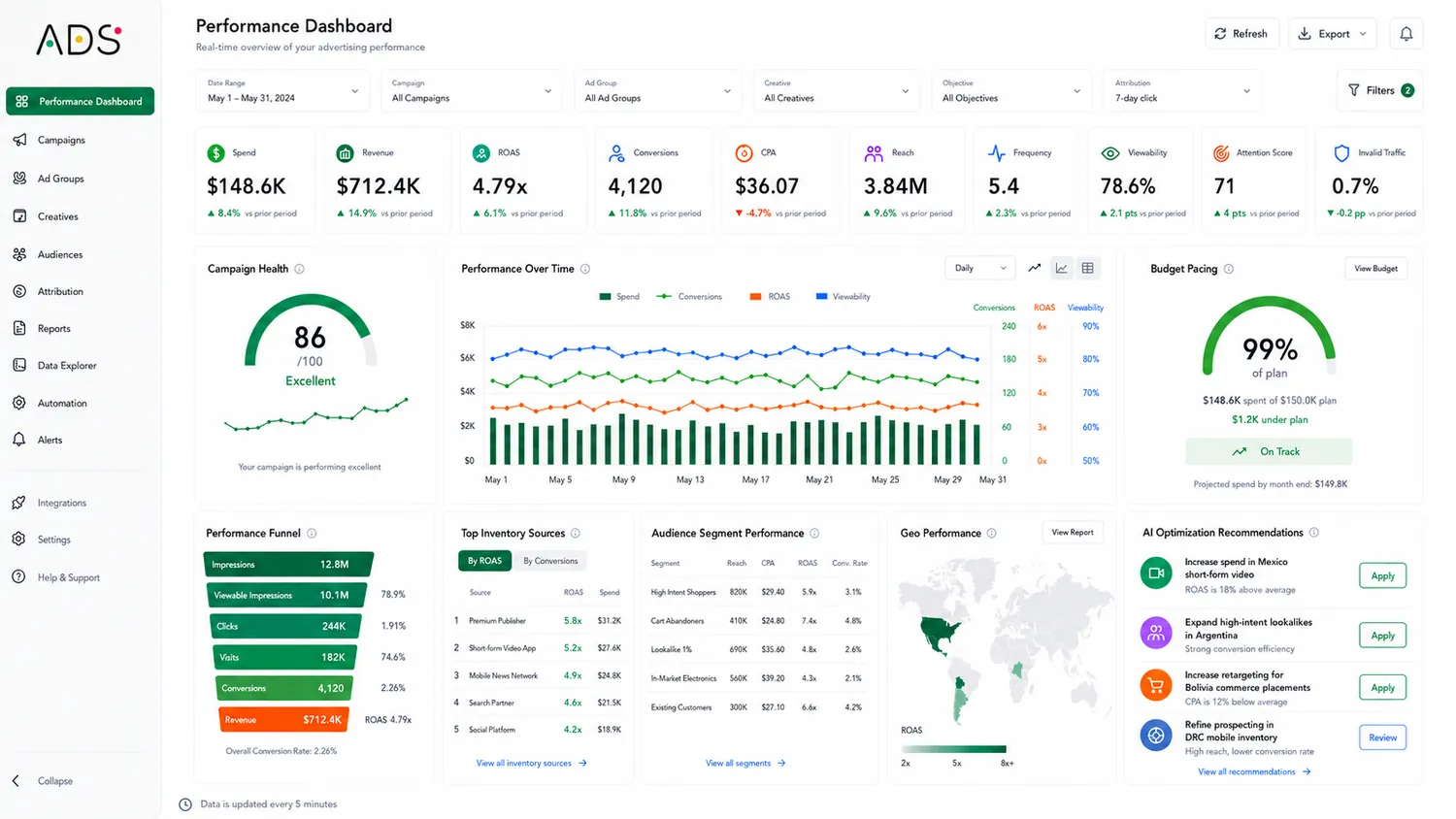Click the Reach people icon
The height and width of the screenshot is (819, 1456).
pyautogui.click(x=874, y=153)
